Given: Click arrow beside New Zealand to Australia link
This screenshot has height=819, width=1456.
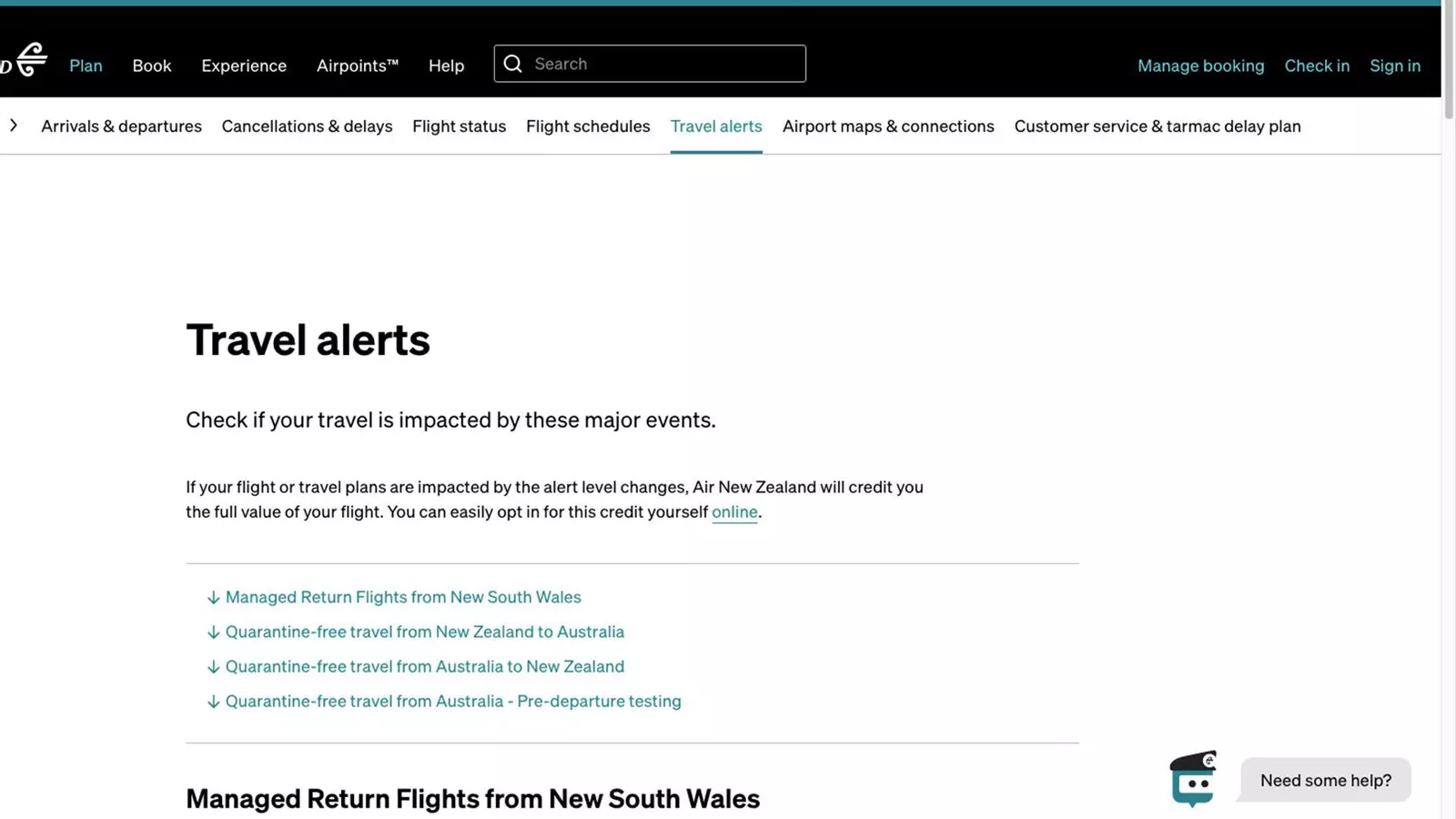Looking at the screenshot, I should pyautogui.click(x=213, y=632).
